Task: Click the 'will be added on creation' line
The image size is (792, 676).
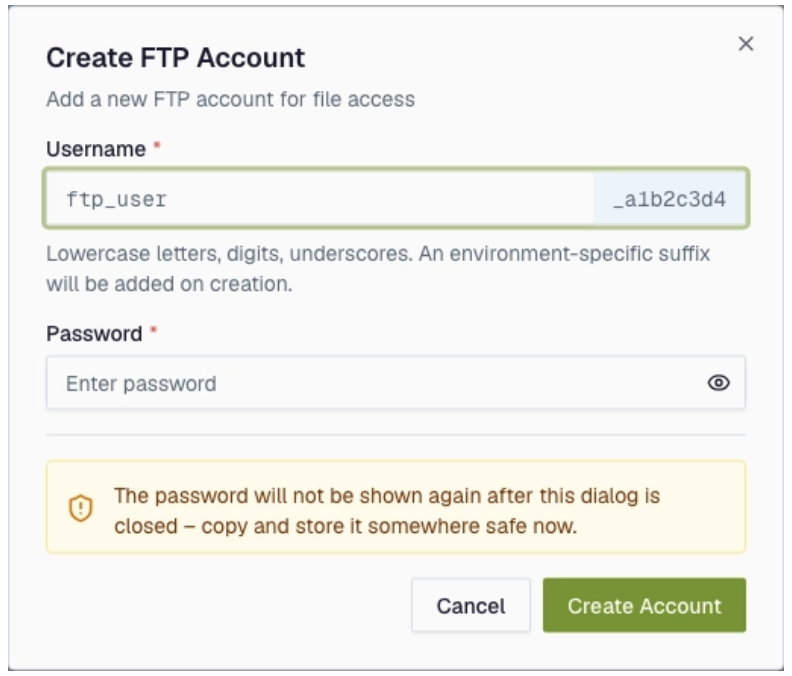Action: (x=169, y=284)
